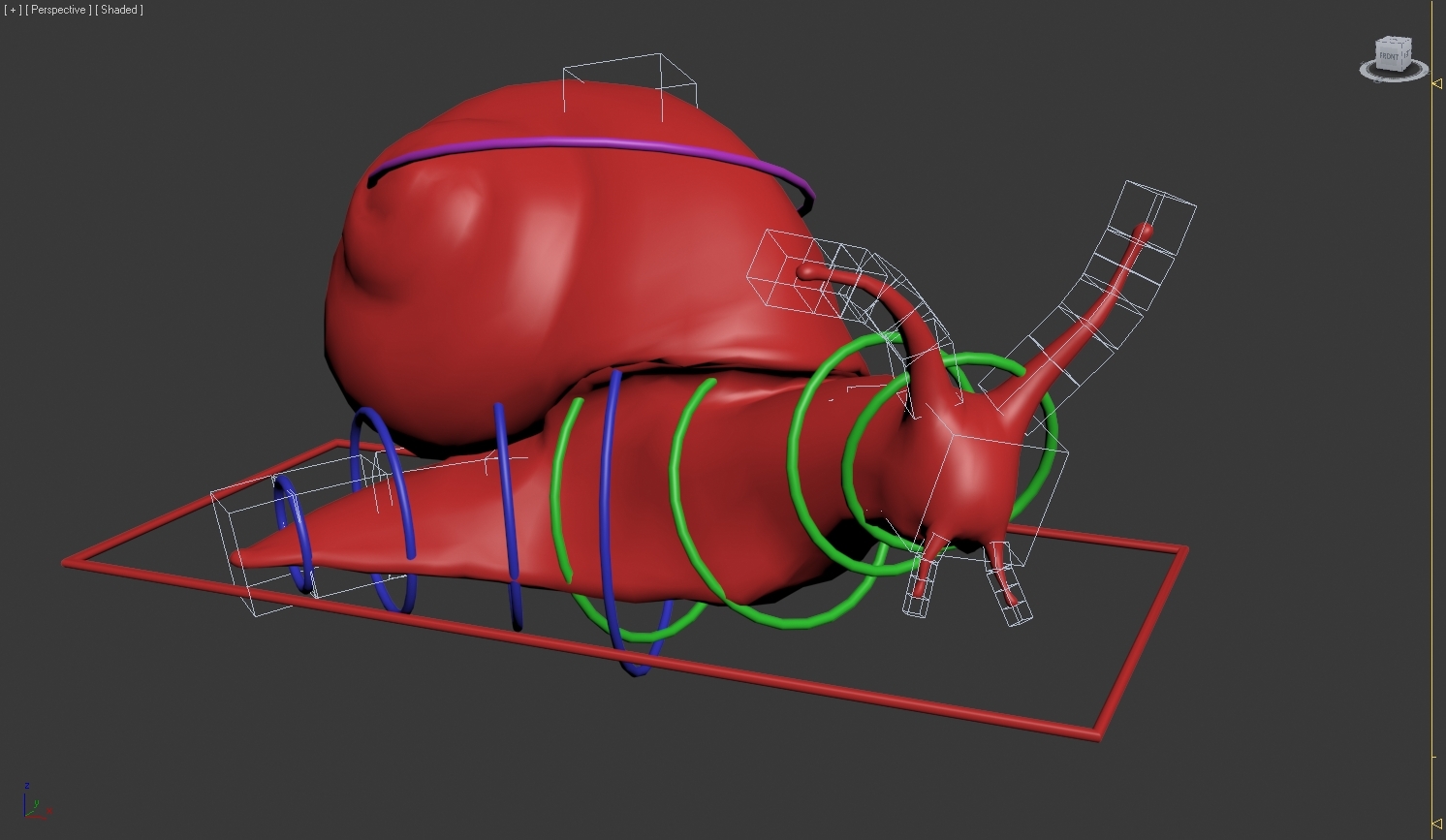Click the top face of the ViewCube
1446x840 pixels.
1393,40
